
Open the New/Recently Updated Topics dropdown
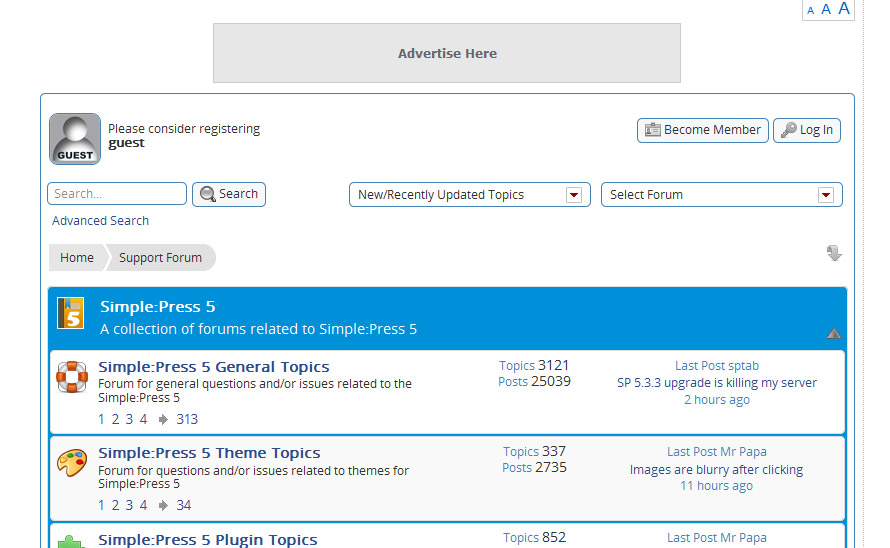coord(469,195)
